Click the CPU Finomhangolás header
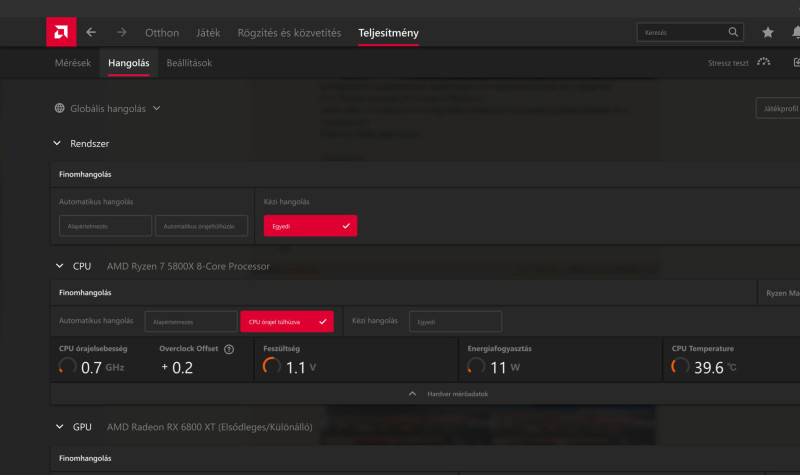The height and width of the screenshot is (475, 800). coord(85,293)
